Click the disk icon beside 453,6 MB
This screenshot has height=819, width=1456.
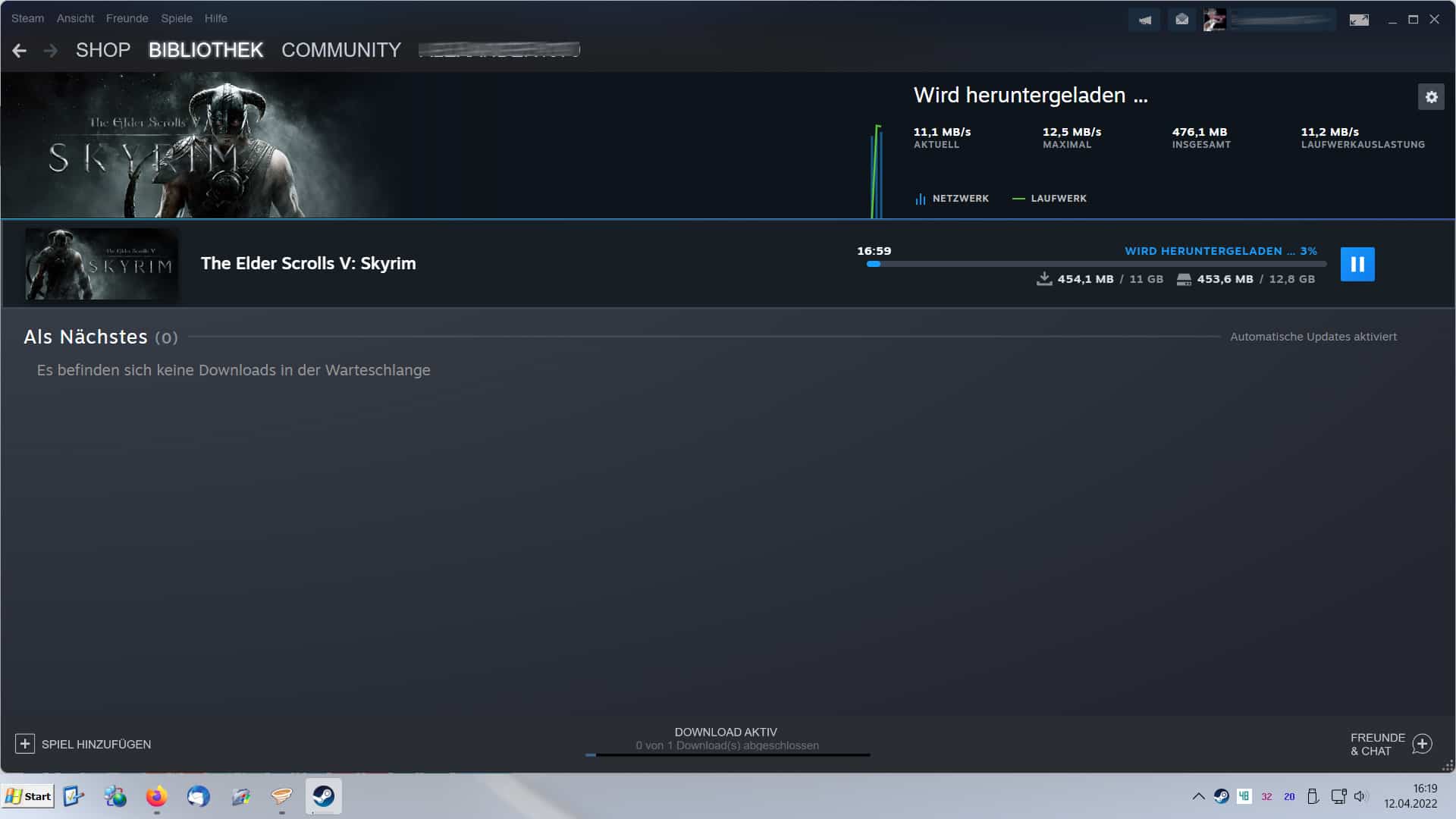[x=1184, y=280]
